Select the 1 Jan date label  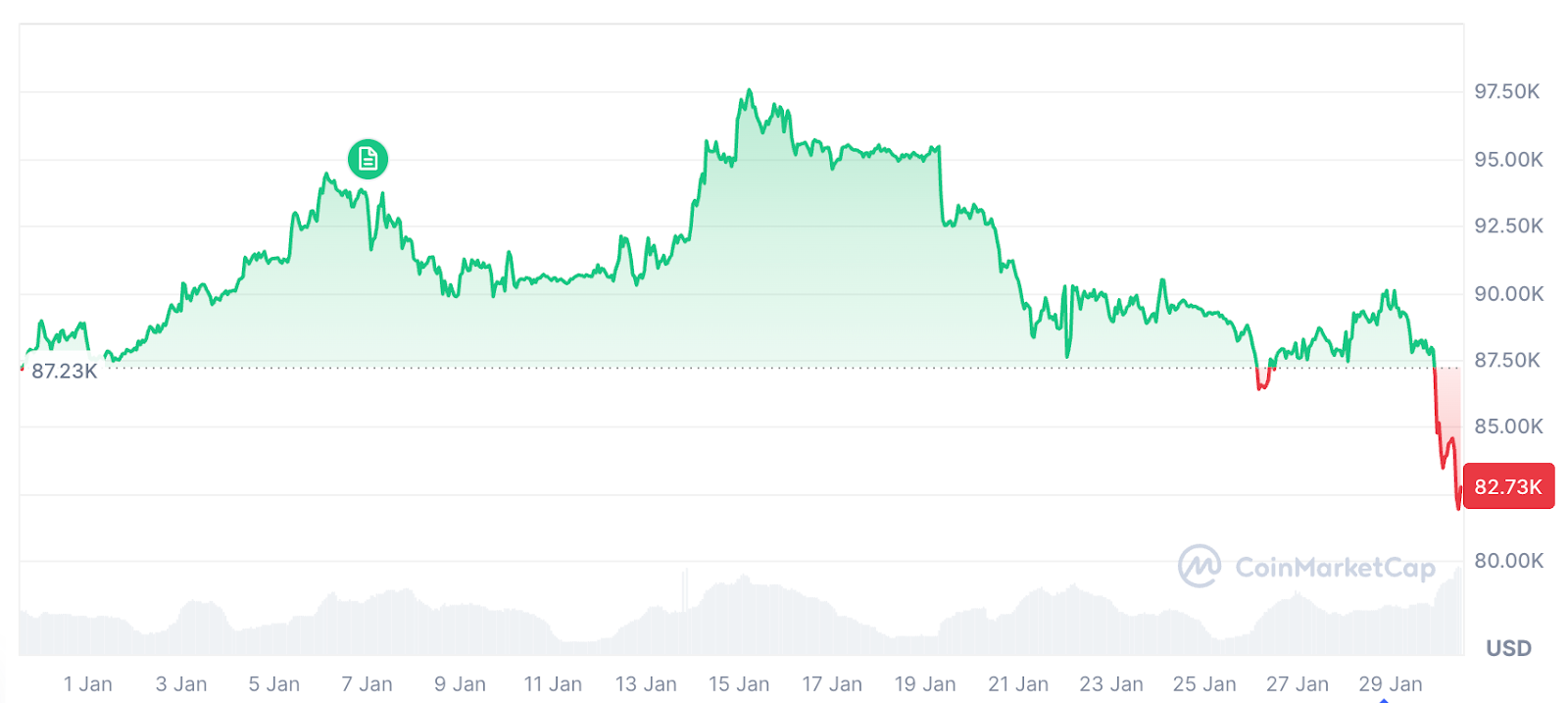point(88,684)
